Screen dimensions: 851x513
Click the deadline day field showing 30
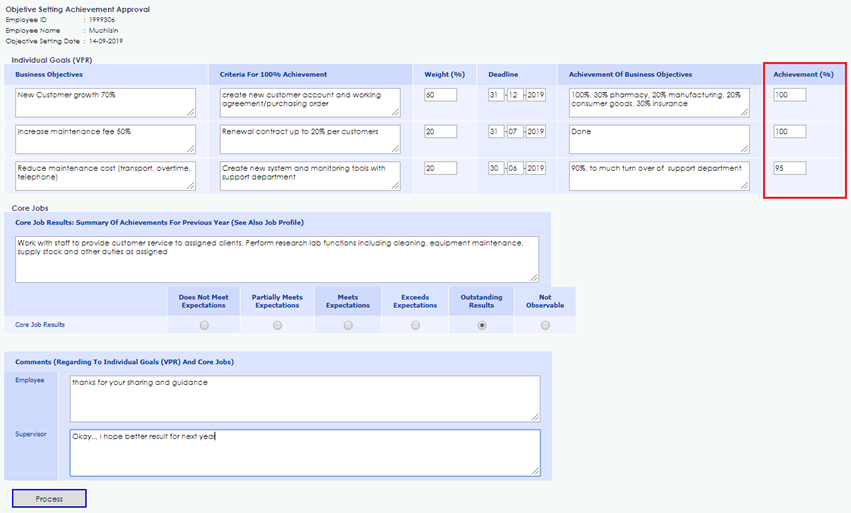(x=495, y=168)
